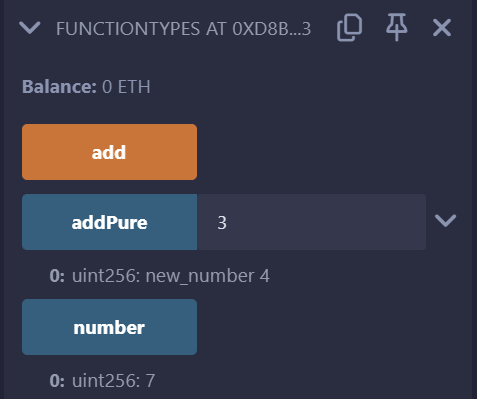Click the new_number return label

200,276
